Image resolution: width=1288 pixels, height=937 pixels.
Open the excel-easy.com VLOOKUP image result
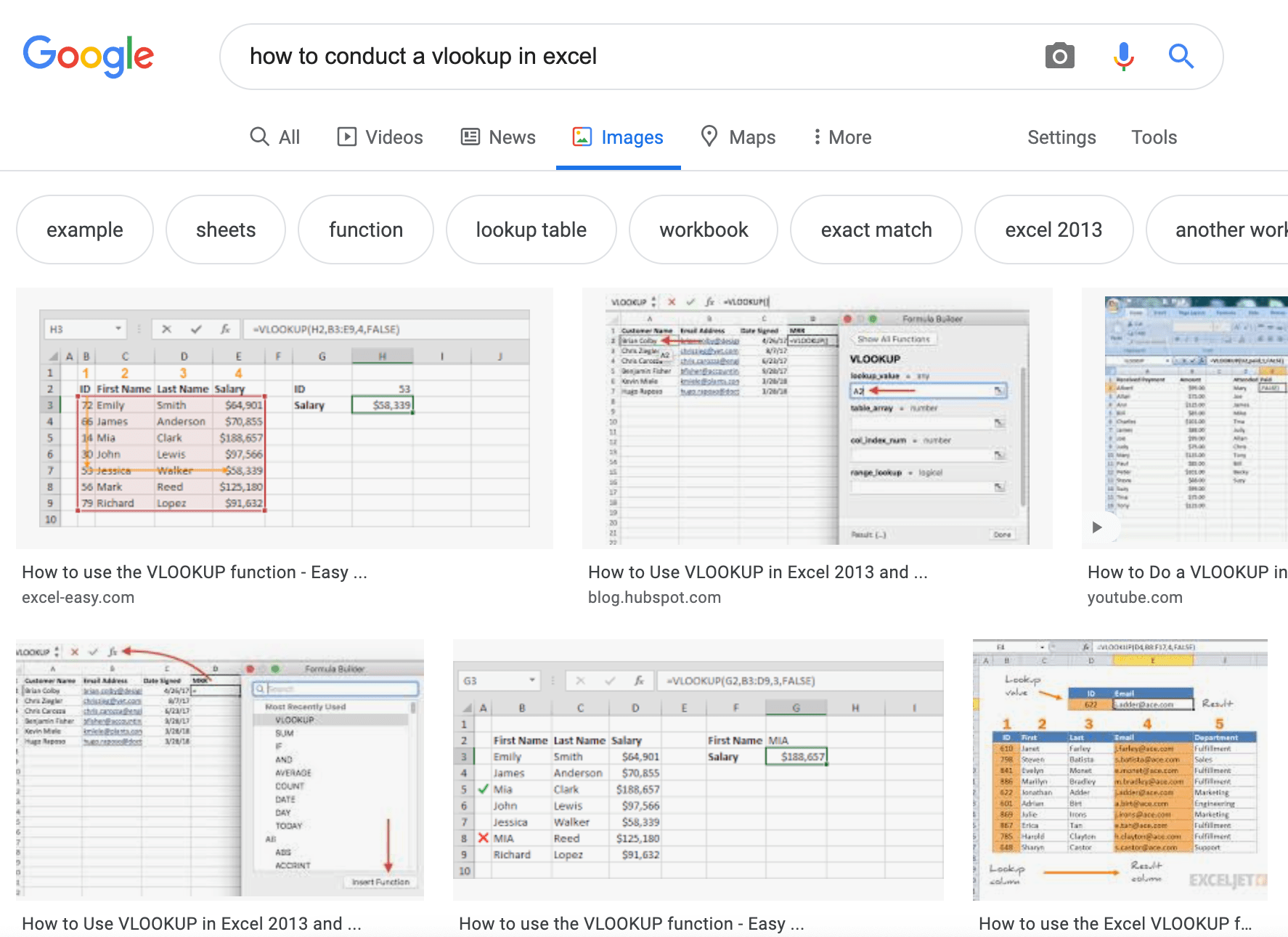(x=285, y=418)
